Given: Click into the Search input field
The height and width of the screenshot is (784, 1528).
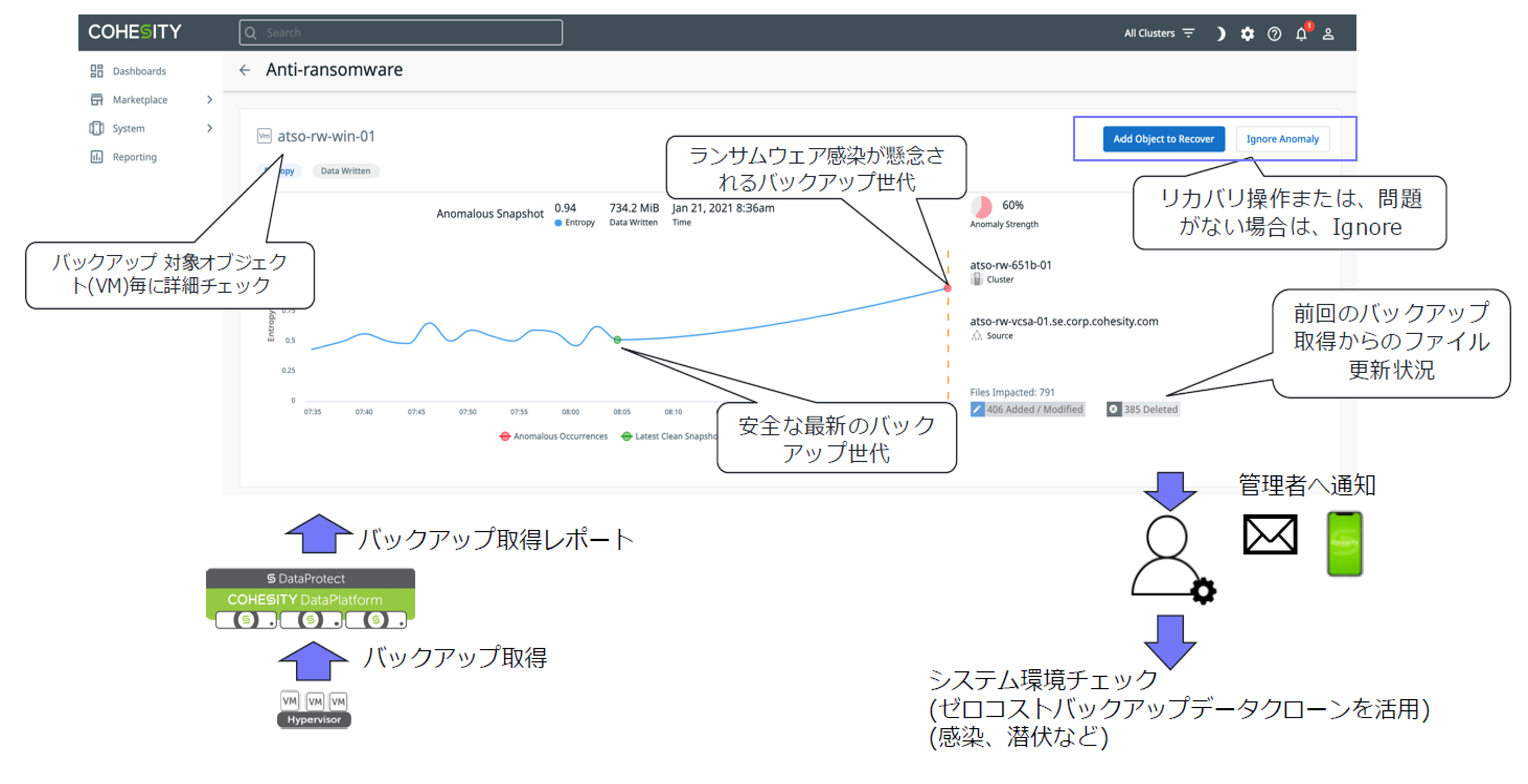Looking at the screenshot, I should 401,32.
